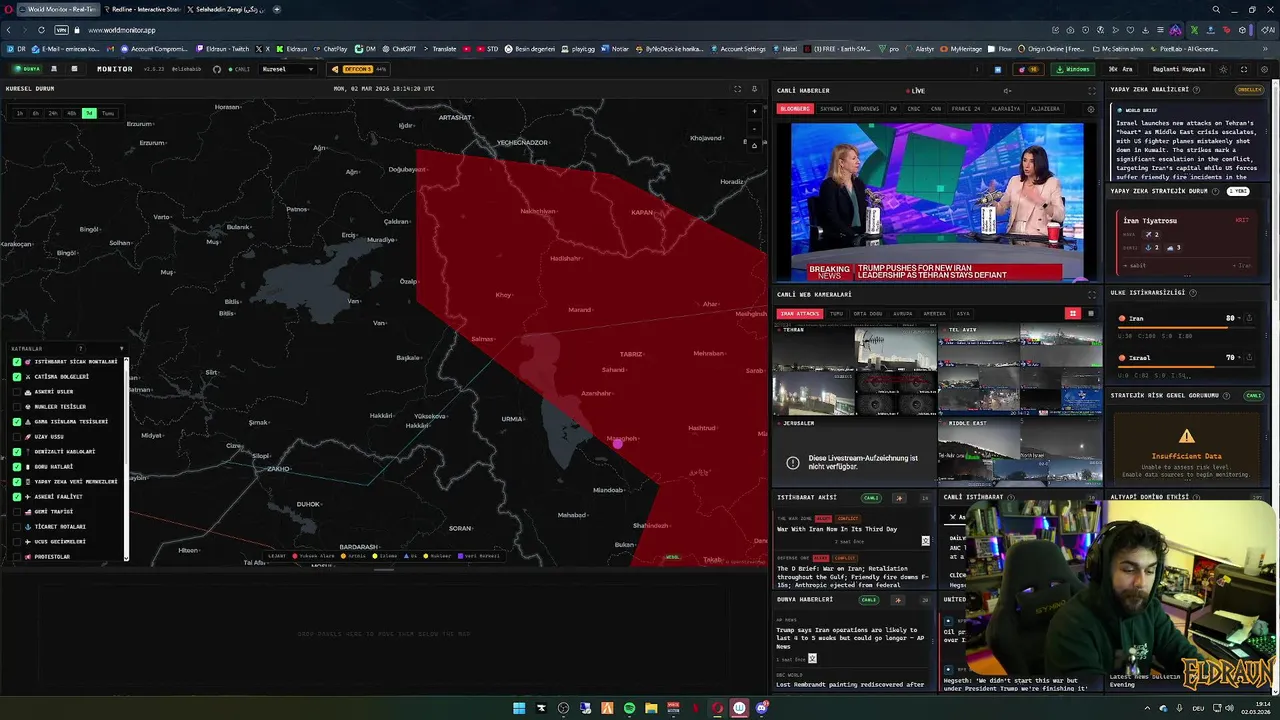Enable the Askeri Üsler layer
The height and width of the screenshot is (720, 1280).
pyautogui.click(x=17, y=392)
